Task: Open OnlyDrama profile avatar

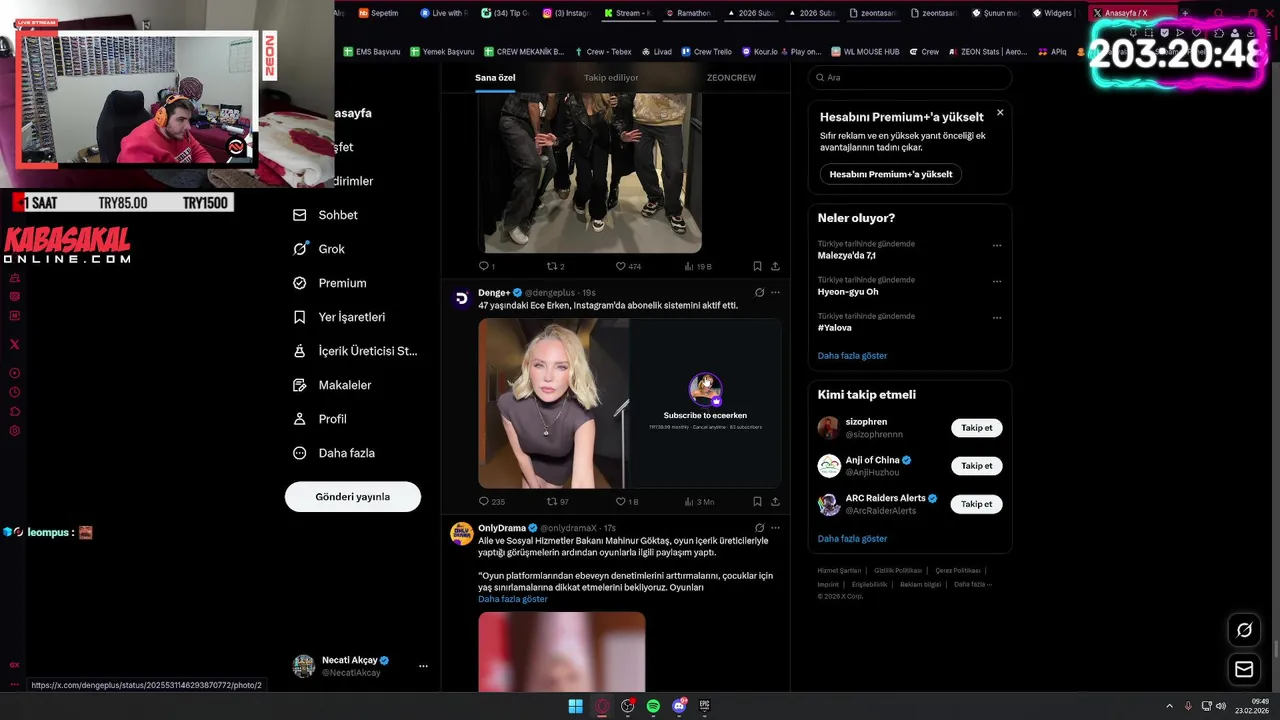Action: [461, 533]
